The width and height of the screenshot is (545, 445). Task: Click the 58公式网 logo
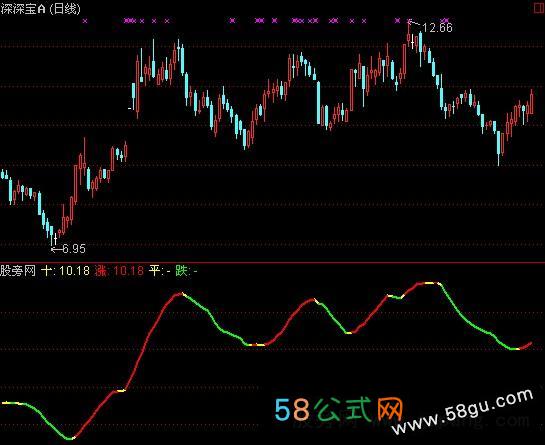click(x=339, y=410)
